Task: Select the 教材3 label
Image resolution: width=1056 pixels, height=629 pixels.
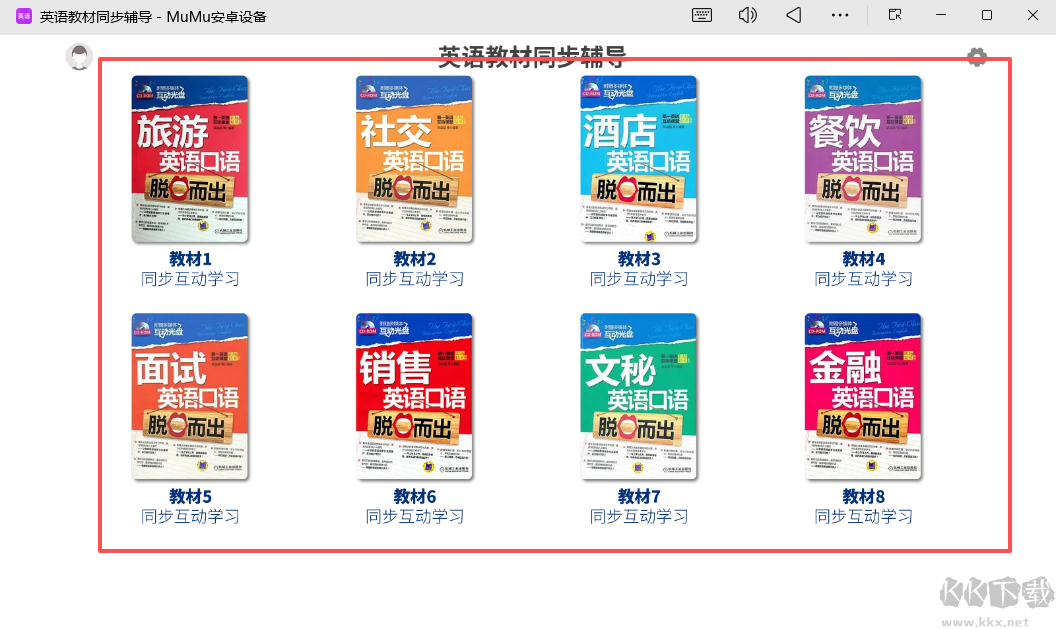Action: click(638, 259)
